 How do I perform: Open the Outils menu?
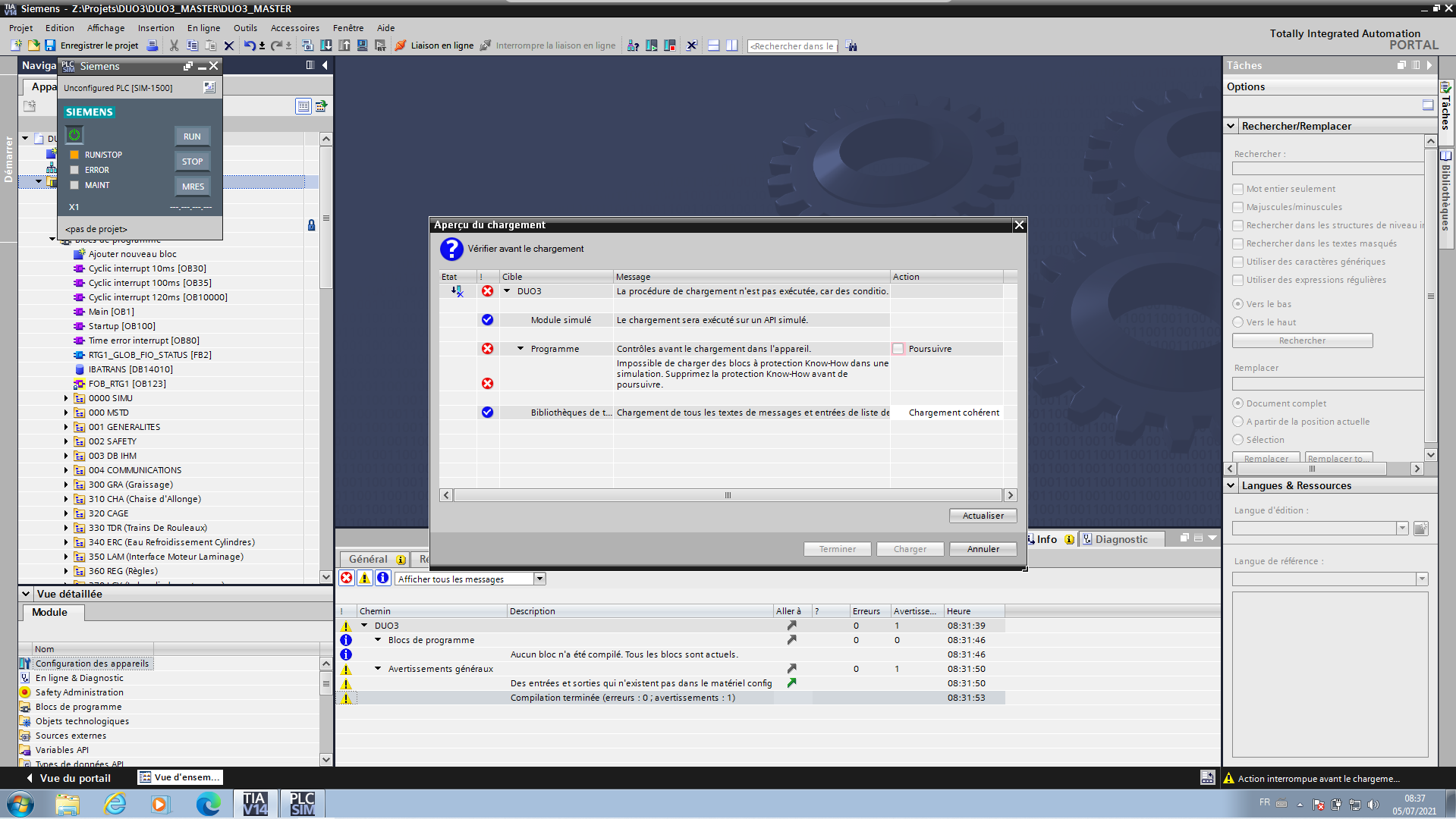245,28
